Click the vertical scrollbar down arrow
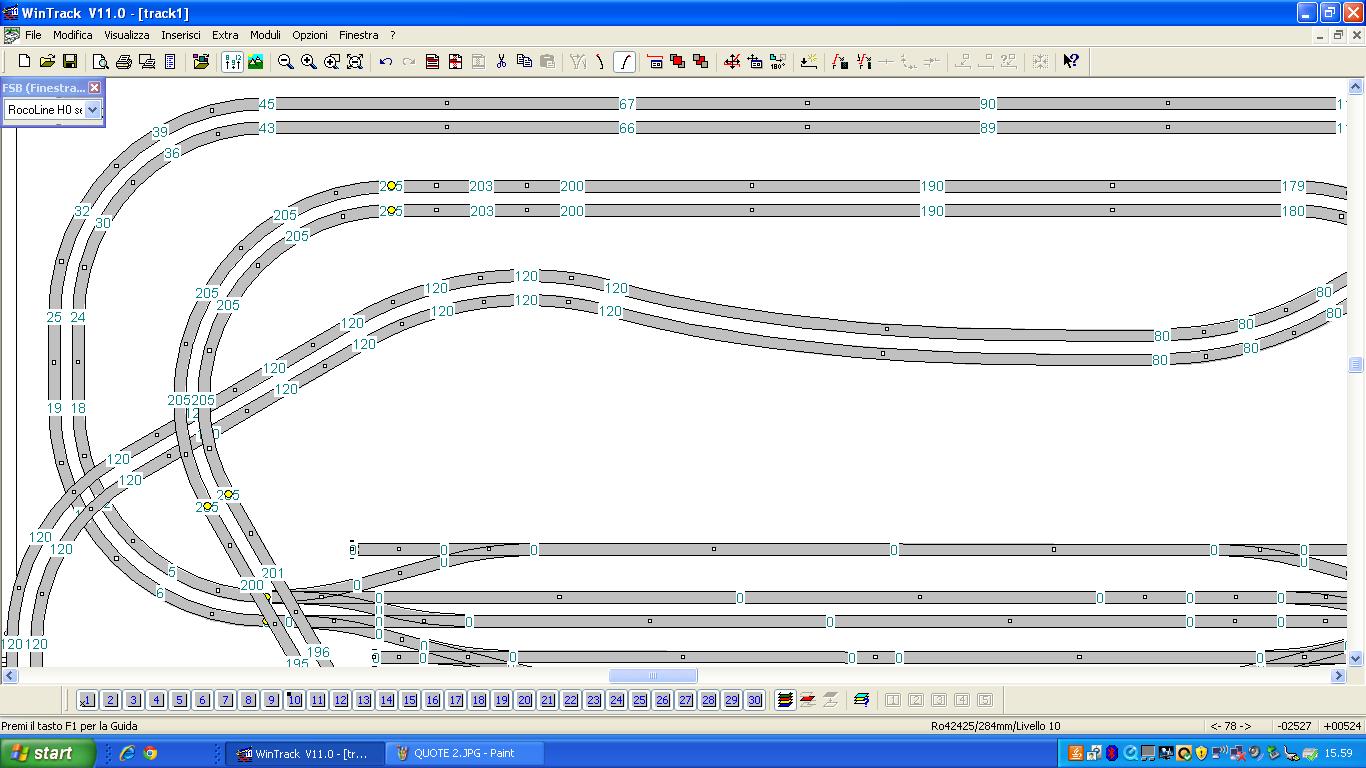This screenshot has height=768, width=1366. coord(1356,658)
